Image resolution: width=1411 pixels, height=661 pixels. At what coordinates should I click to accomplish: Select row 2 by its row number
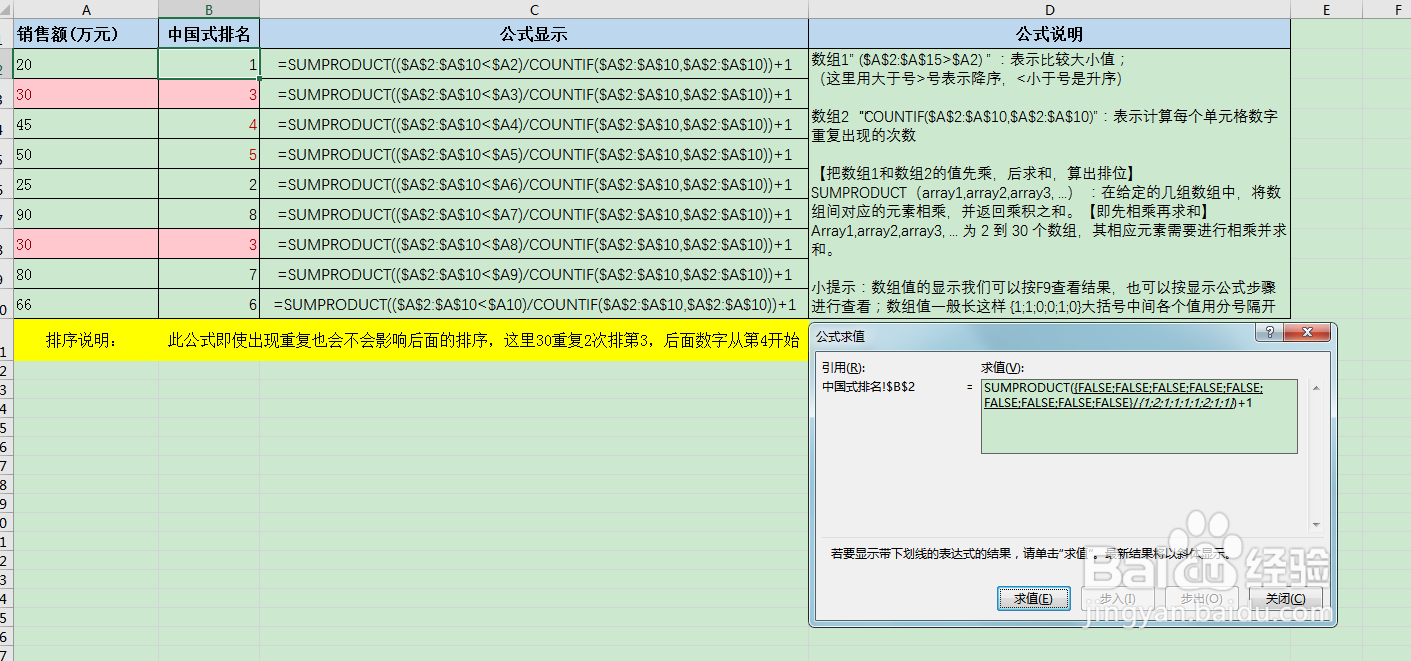[7, 63]
